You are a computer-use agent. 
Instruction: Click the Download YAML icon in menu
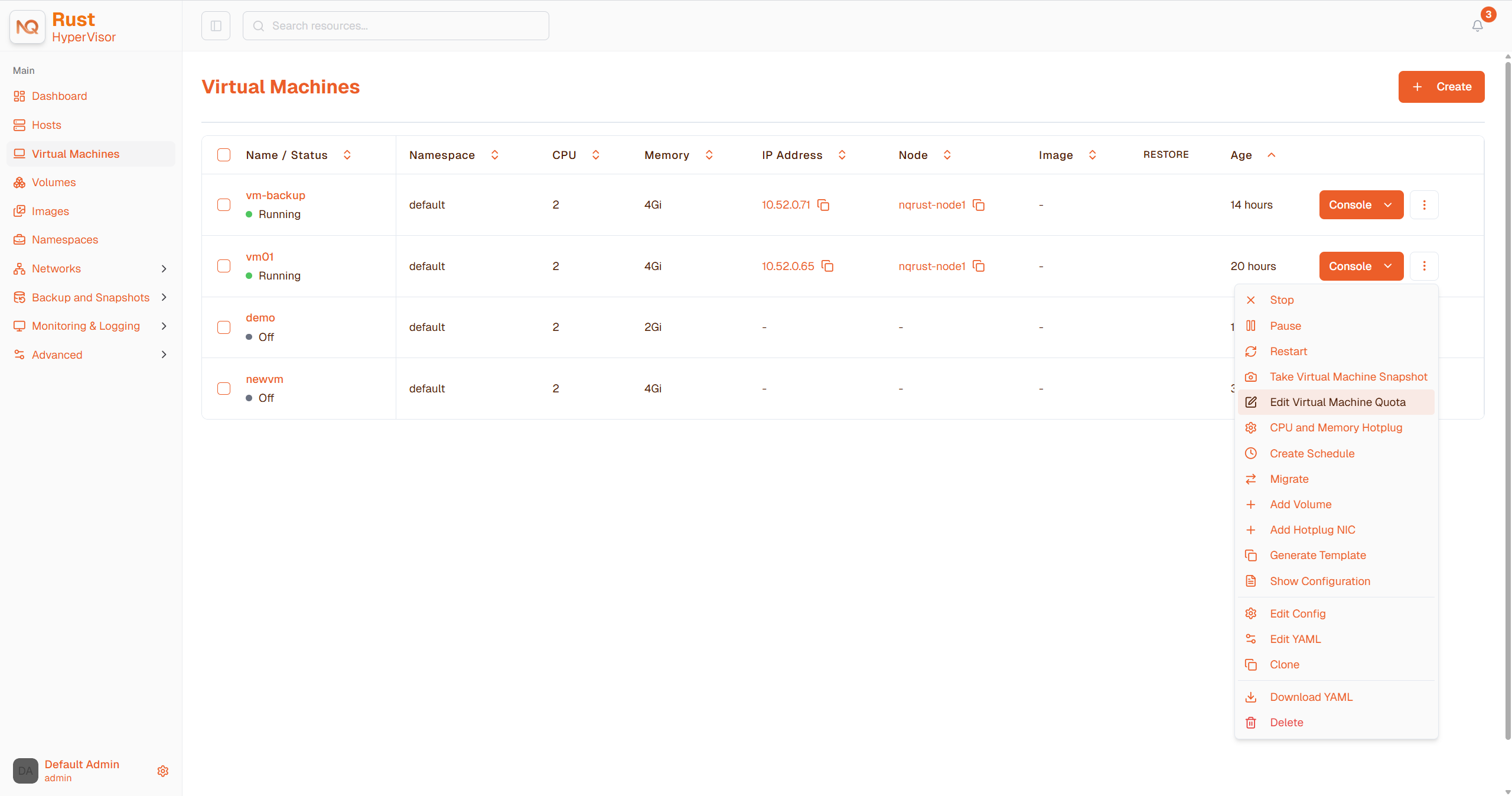(x=1250, y=697)
